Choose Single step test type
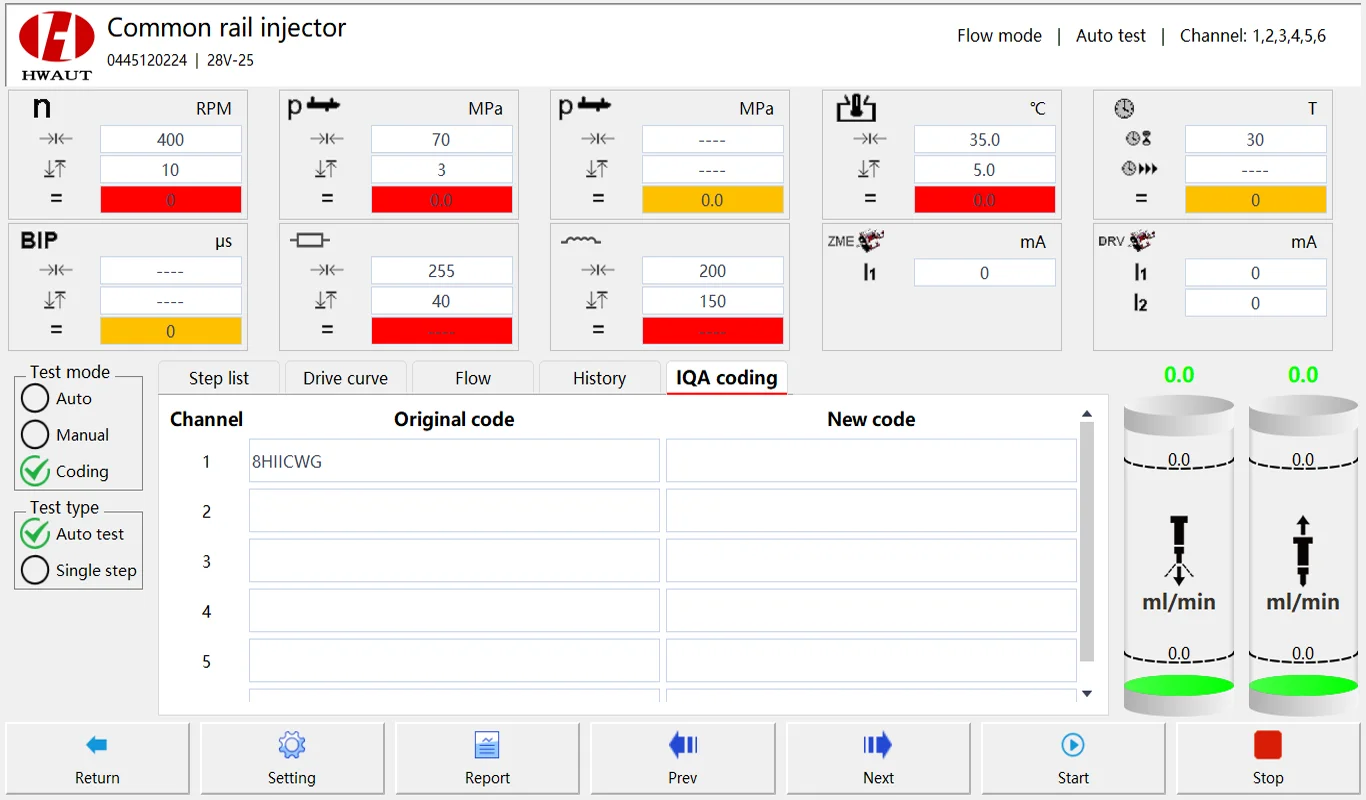Image resolution: width=1366 pixels, height=800 pixels. point(35,570)
